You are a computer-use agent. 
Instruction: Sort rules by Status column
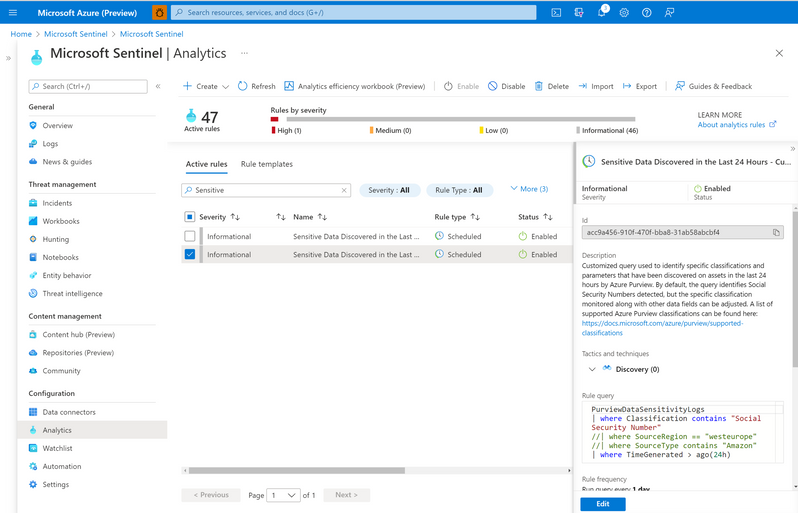pos(535,217)
